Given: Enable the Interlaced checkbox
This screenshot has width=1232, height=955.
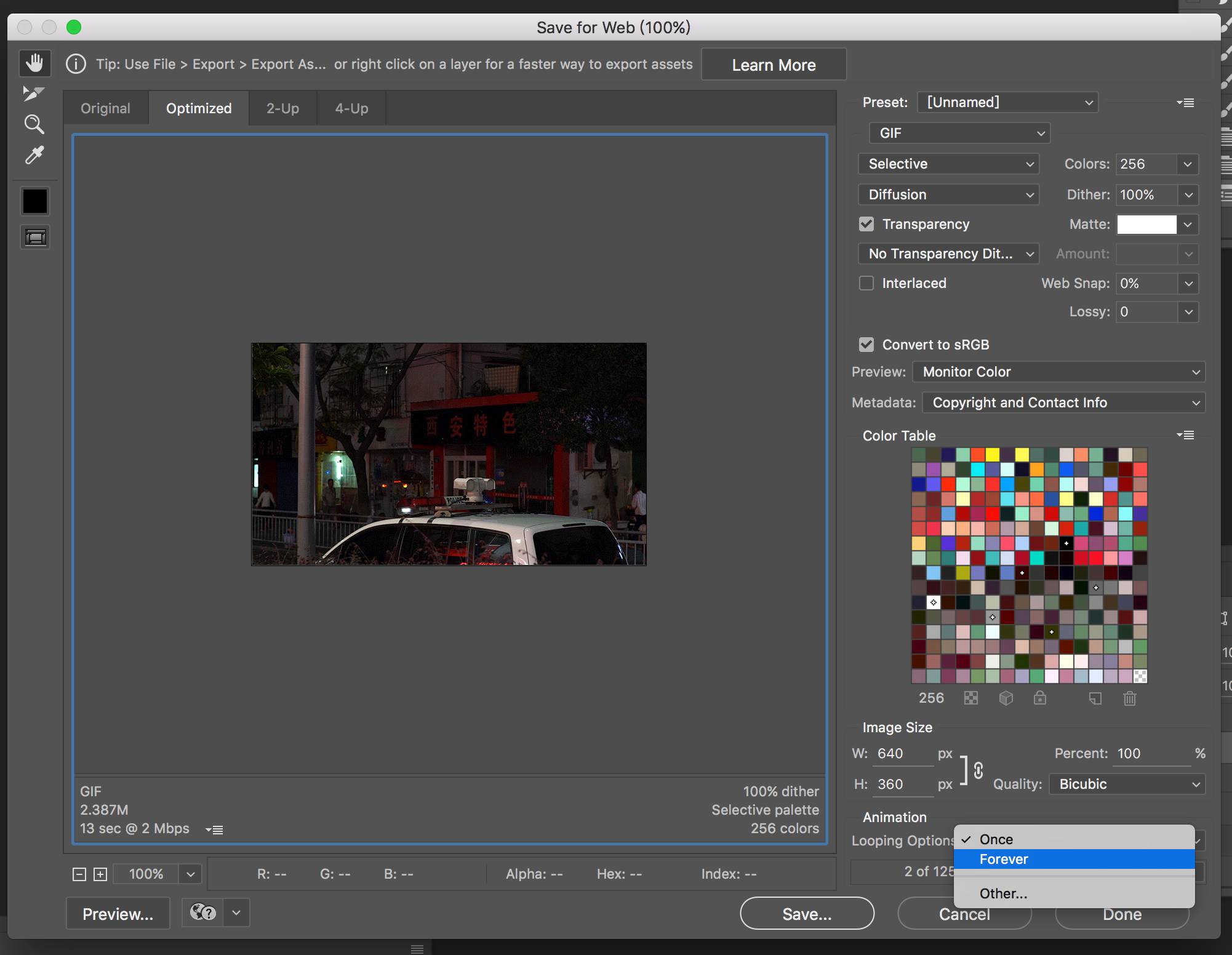Looking at the screenshot, I should click(x=866, y=283).
